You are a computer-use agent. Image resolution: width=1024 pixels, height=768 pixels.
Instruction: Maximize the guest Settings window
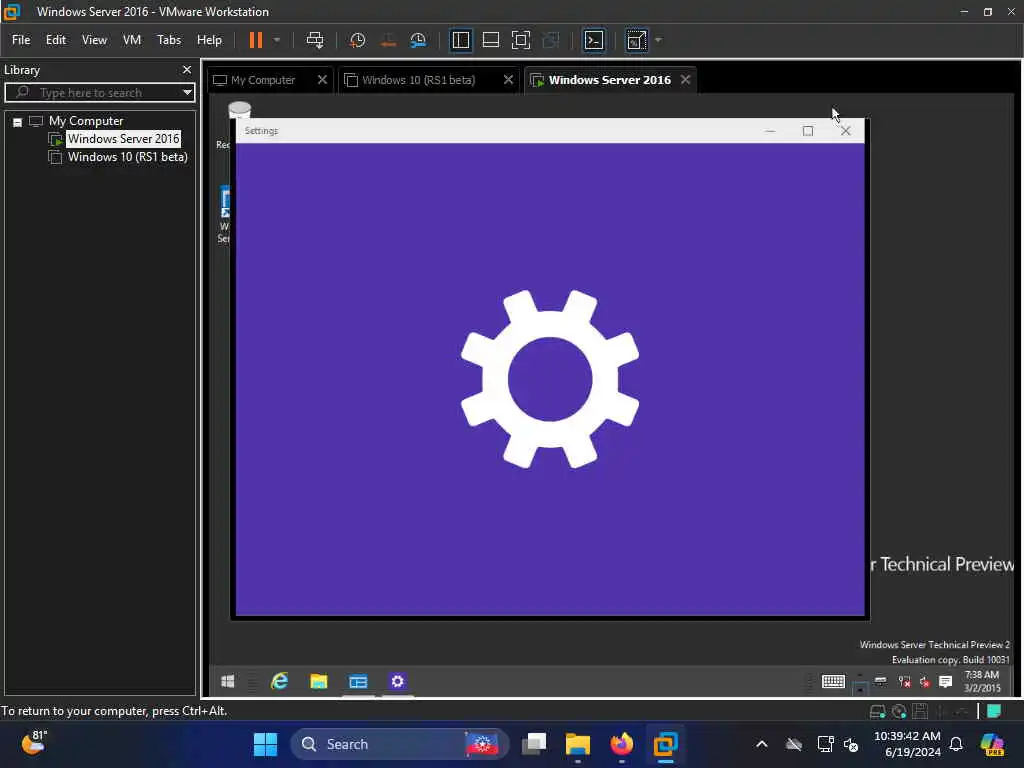808,131
